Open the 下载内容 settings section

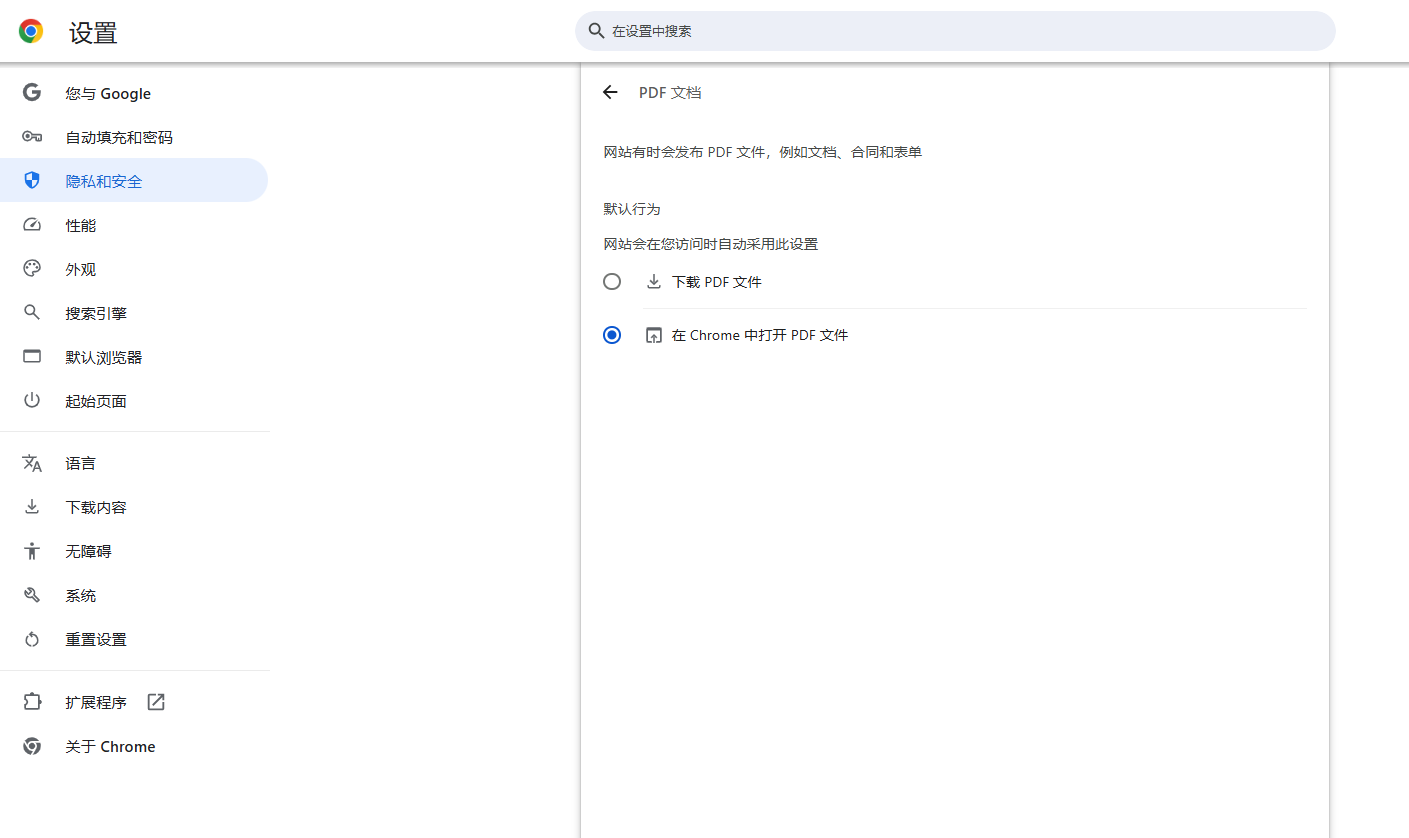point(134,507)
